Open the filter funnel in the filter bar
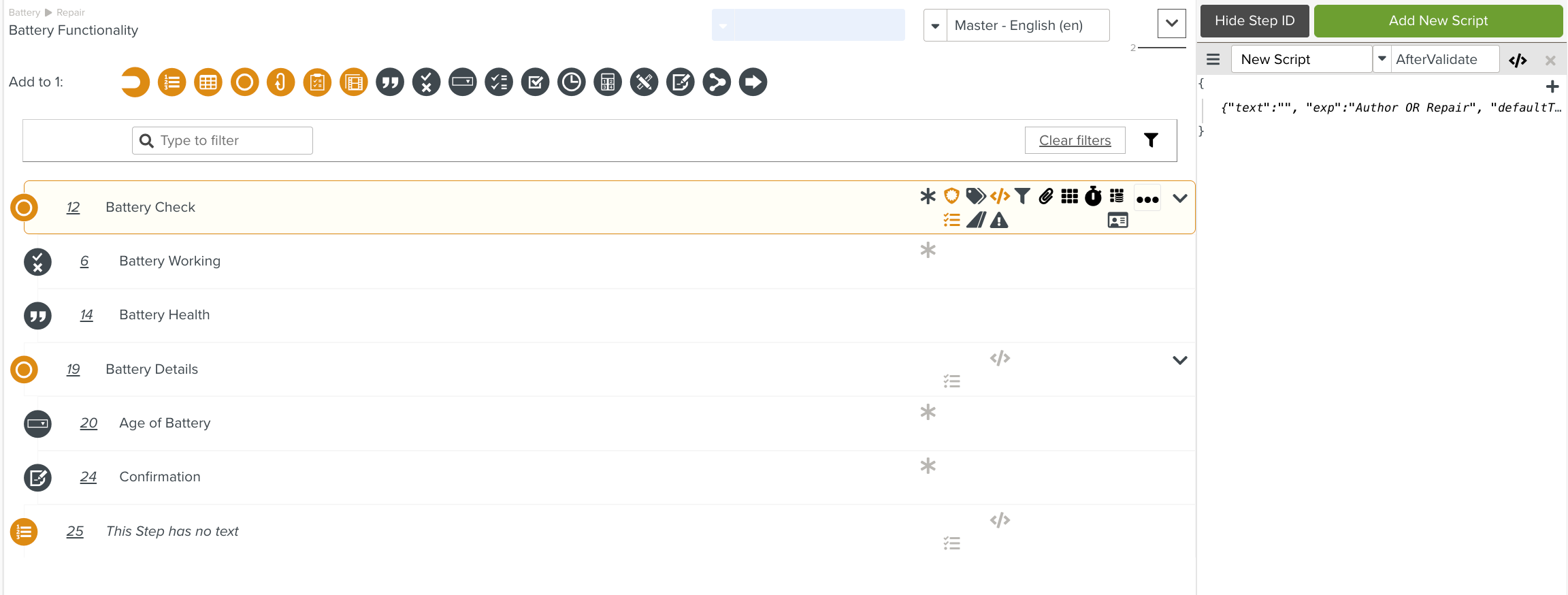The height and width of the screenshot is (595, 1568). click(1151, 140)
